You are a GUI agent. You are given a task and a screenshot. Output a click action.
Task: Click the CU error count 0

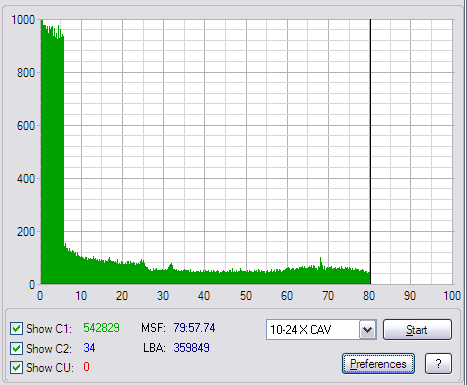(86, 367)
